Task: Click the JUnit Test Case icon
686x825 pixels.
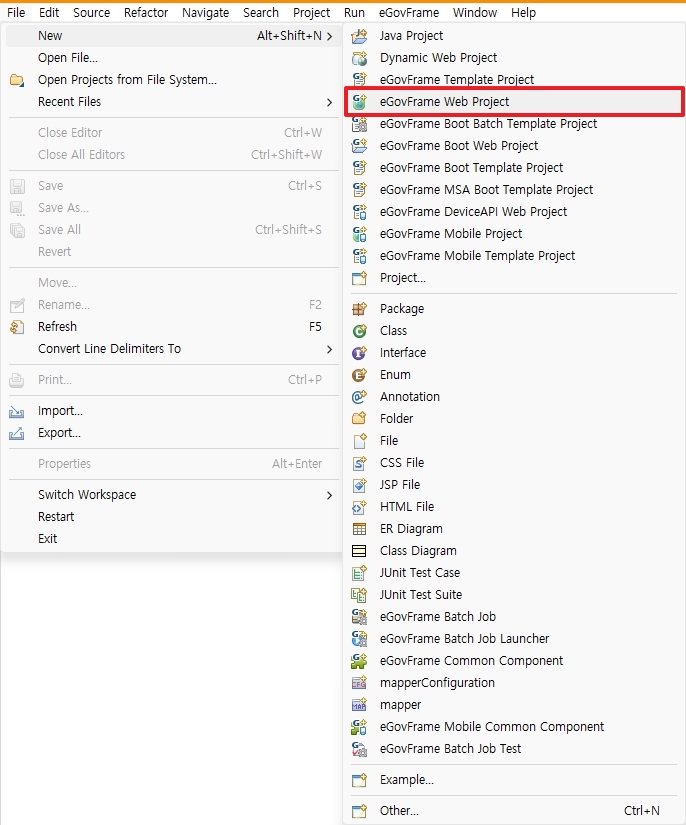Action: [x=359, y=573]
